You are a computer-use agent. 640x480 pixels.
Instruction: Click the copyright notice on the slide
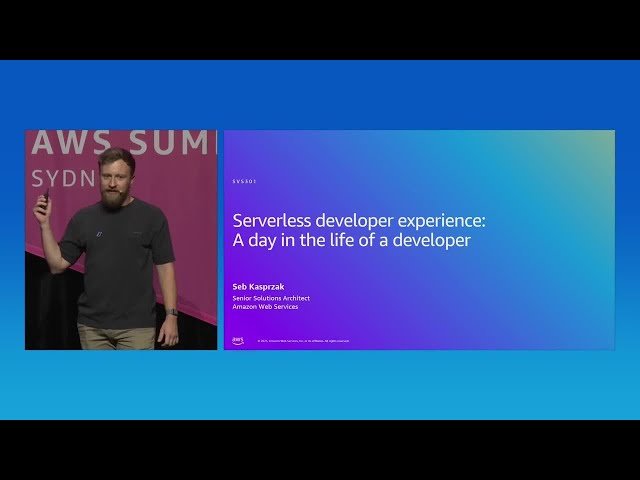303,341
